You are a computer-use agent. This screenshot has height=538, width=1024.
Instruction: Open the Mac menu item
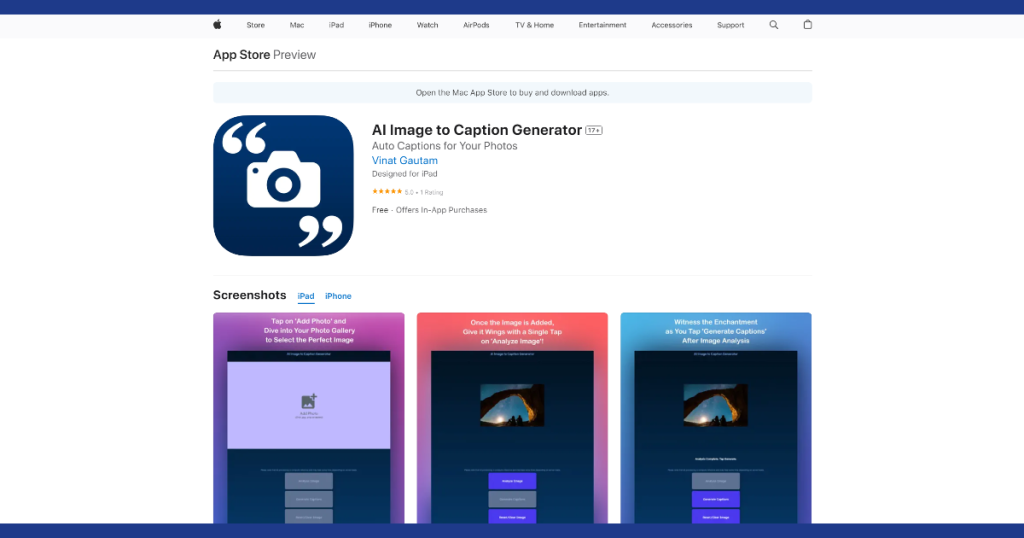(297, 25)
